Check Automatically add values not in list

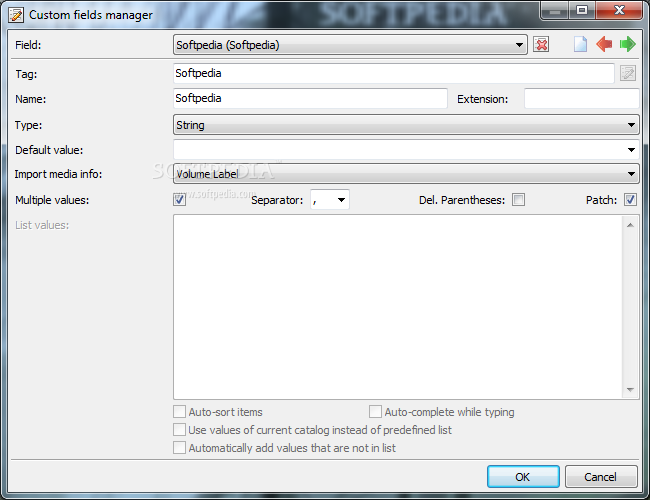coord(179,448)
